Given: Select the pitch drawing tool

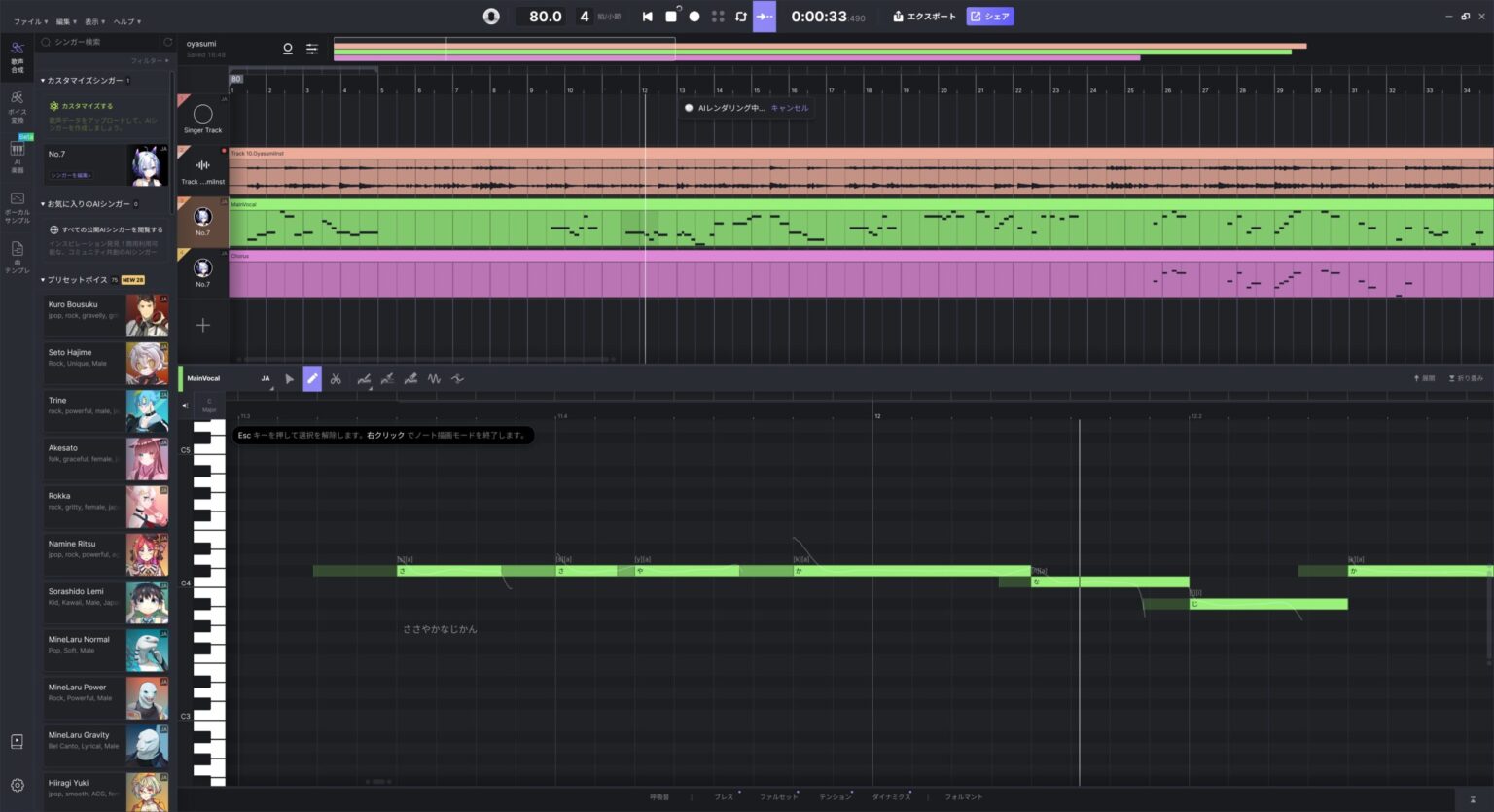Looking at the screenshot, I should (x=364, y=378).
